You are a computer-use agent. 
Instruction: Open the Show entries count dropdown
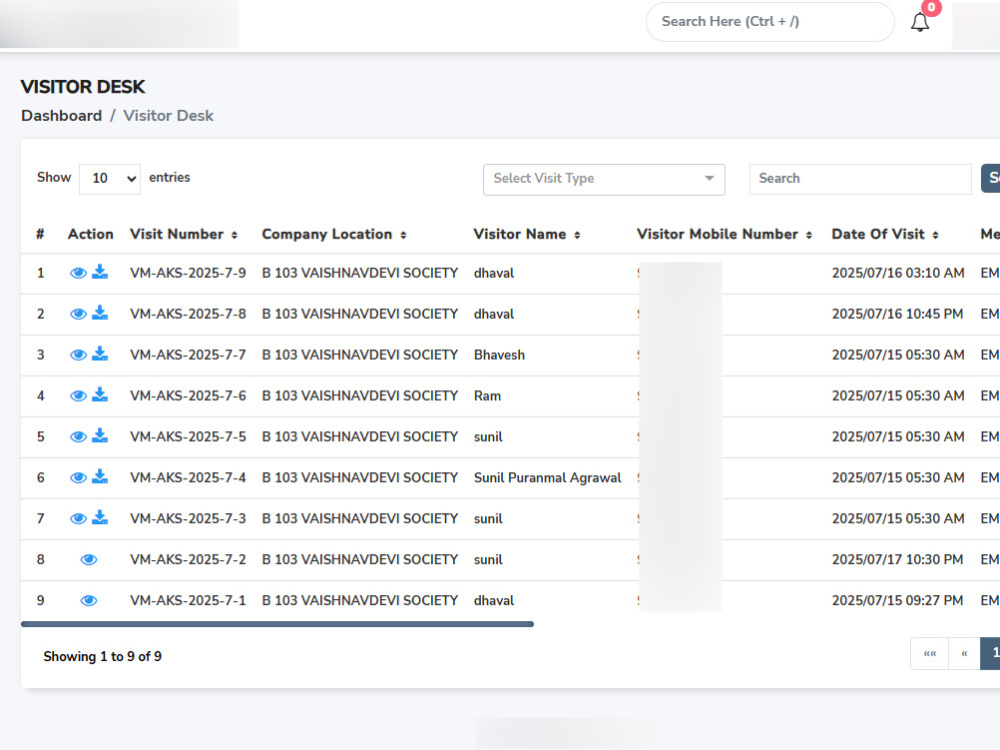pyautogui.click(x=110, y=179)
